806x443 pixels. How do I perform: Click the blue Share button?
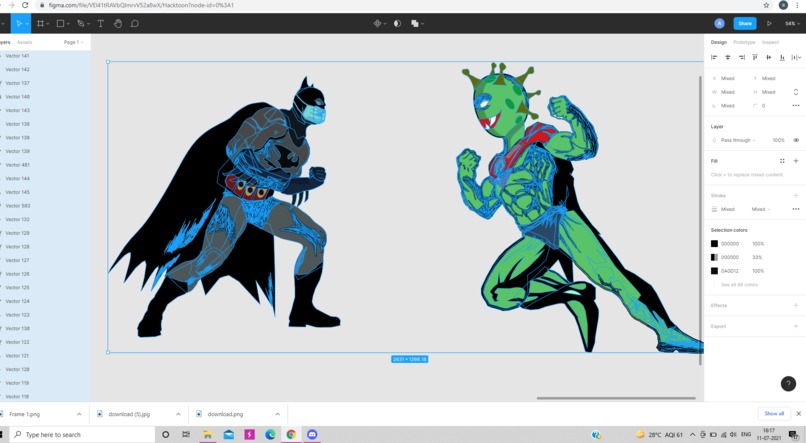(745, 24)
